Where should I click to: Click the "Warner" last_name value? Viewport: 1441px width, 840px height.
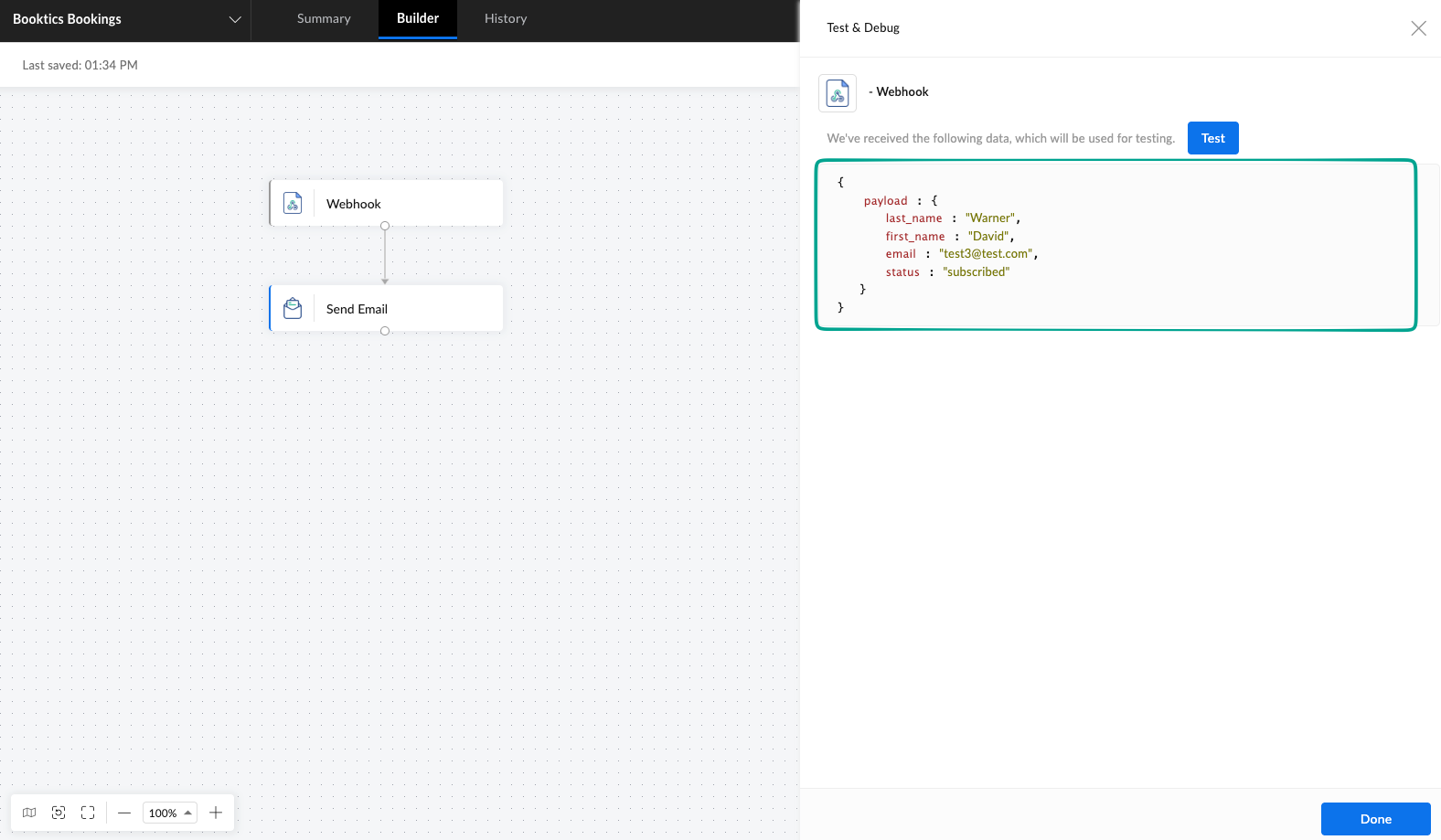click(990, 218)
